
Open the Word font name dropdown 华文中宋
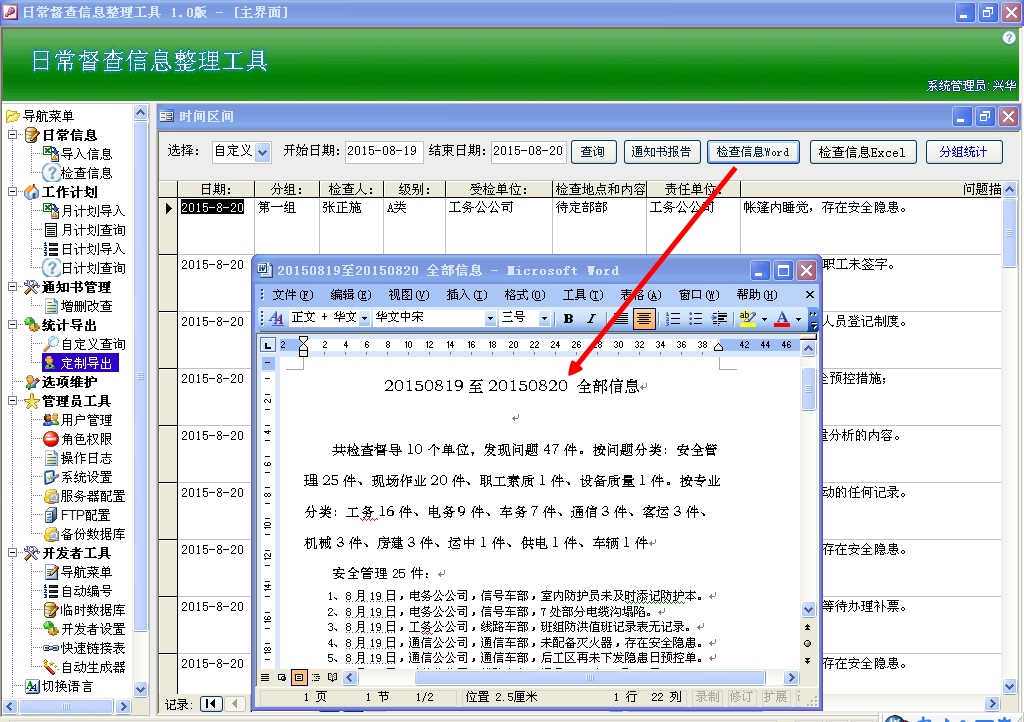(x=490, y=319)
